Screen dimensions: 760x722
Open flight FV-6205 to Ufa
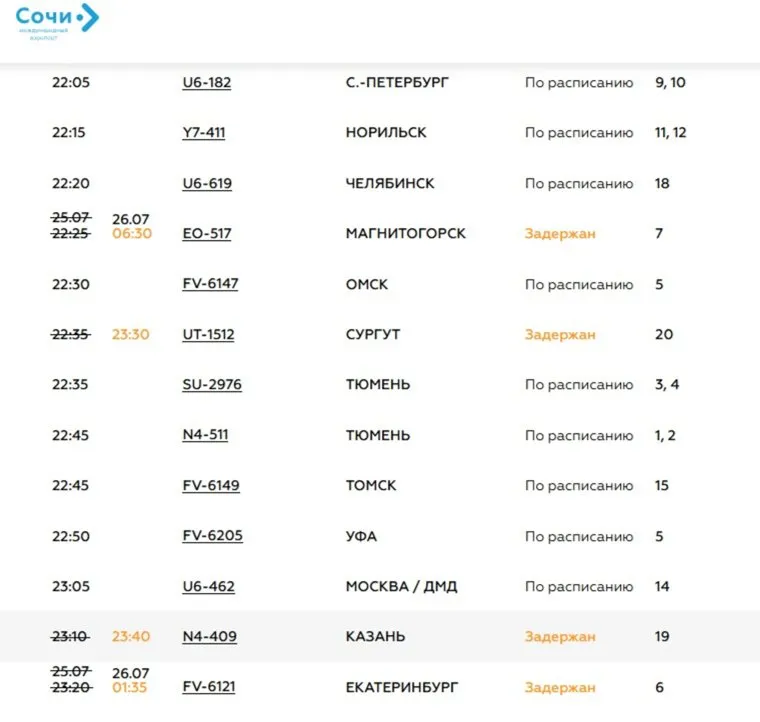pos(212,536)
